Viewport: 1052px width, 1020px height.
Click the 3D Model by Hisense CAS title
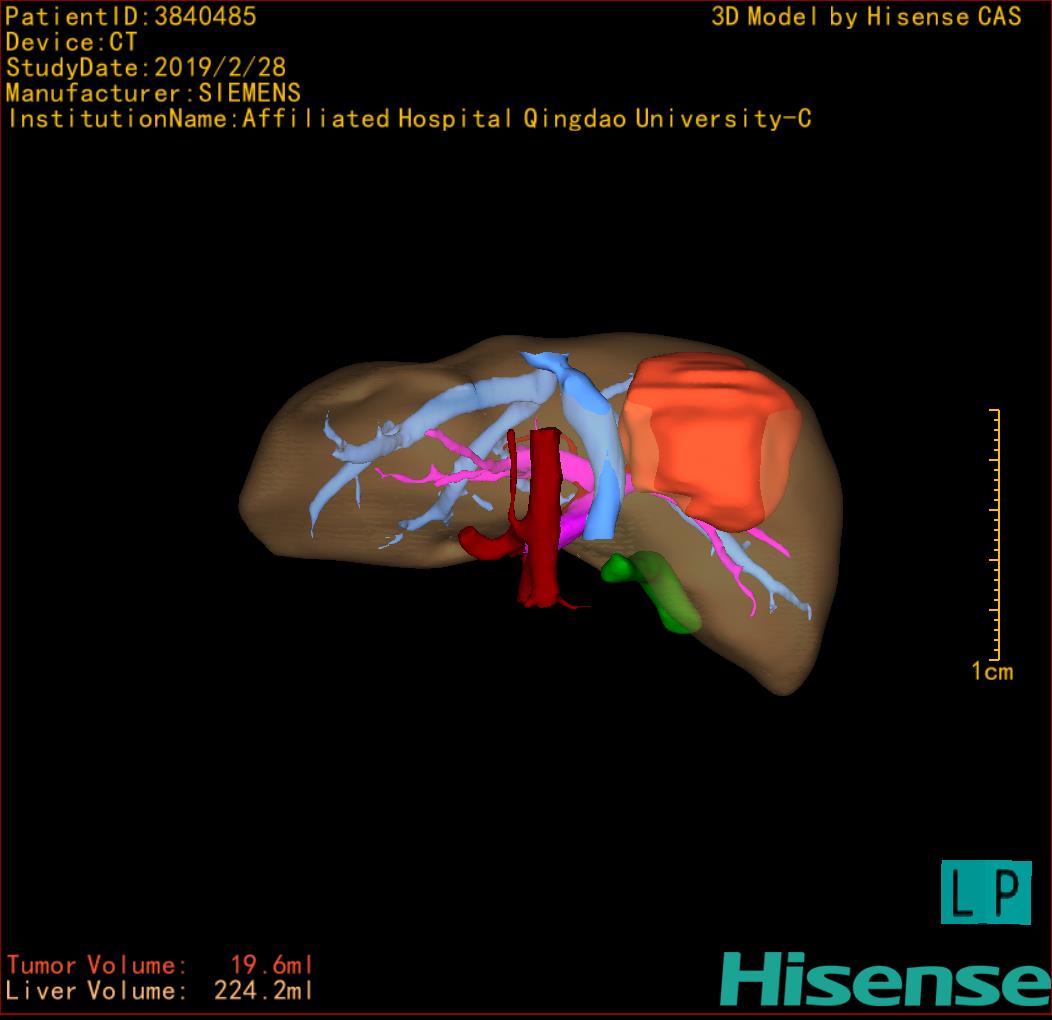point(866,17)
